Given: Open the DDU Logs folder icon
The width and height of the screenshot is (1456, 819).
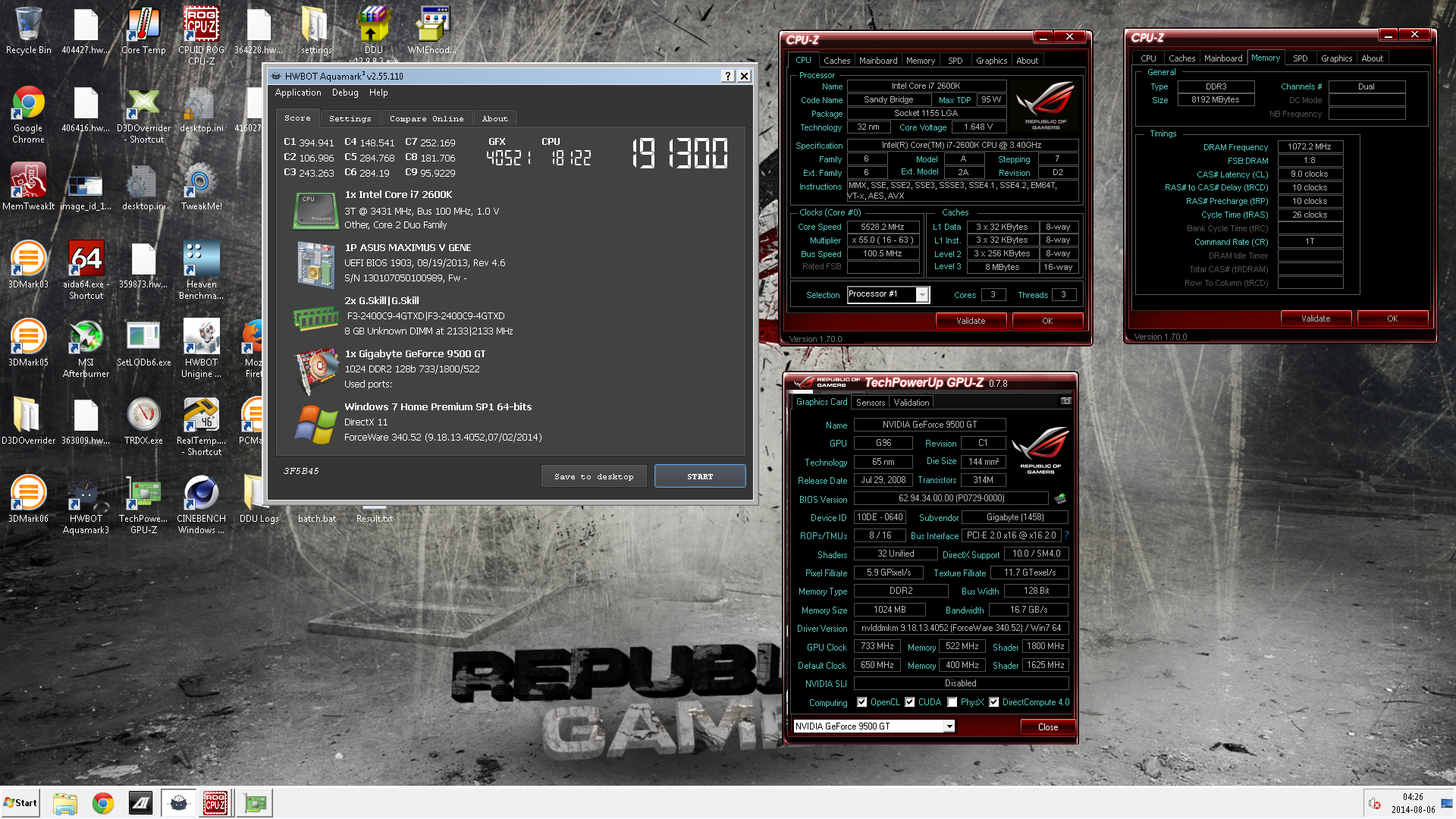Looking at the screenshot, I should point(259,499).
